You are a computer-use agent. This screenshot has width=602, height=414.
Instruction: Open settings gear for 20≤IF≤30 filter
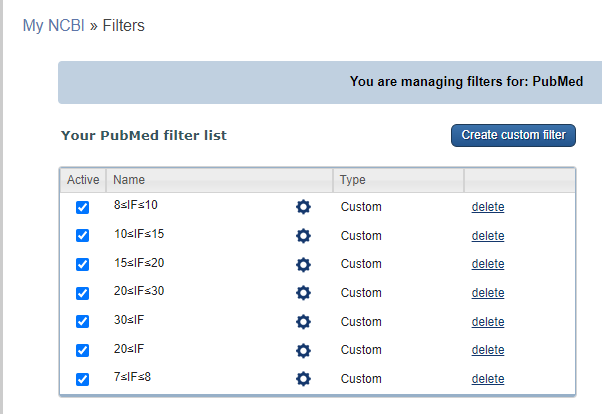(304, 293)
